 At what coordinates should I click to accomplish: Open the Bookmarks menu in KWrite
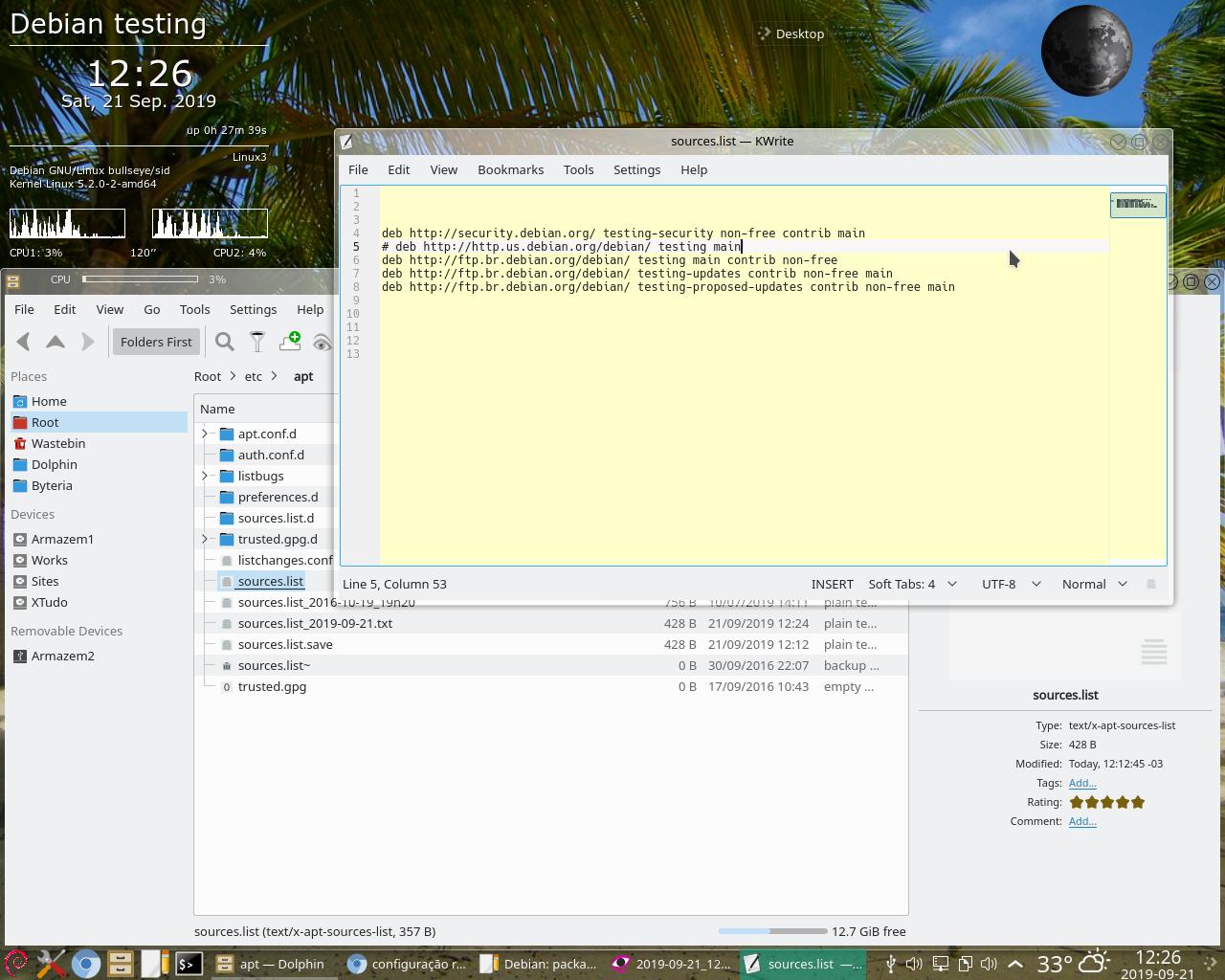pyautogui.click(x=510, y=169)
